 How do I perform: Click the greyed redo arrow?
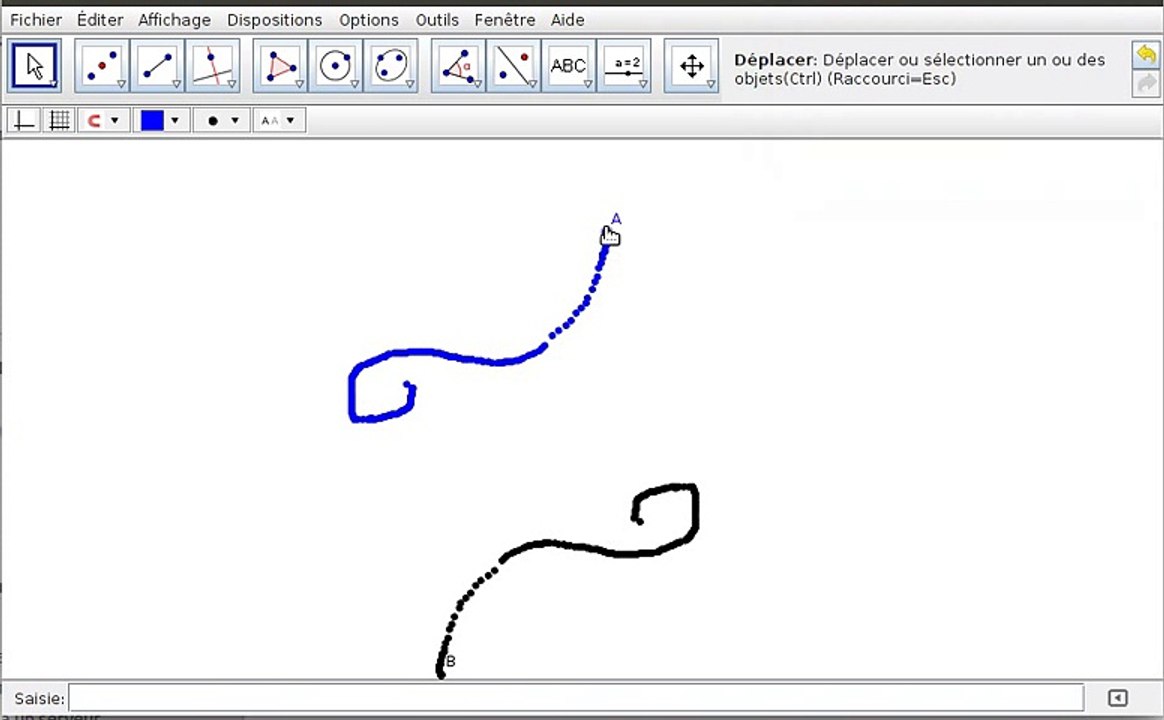(1146, 84)
